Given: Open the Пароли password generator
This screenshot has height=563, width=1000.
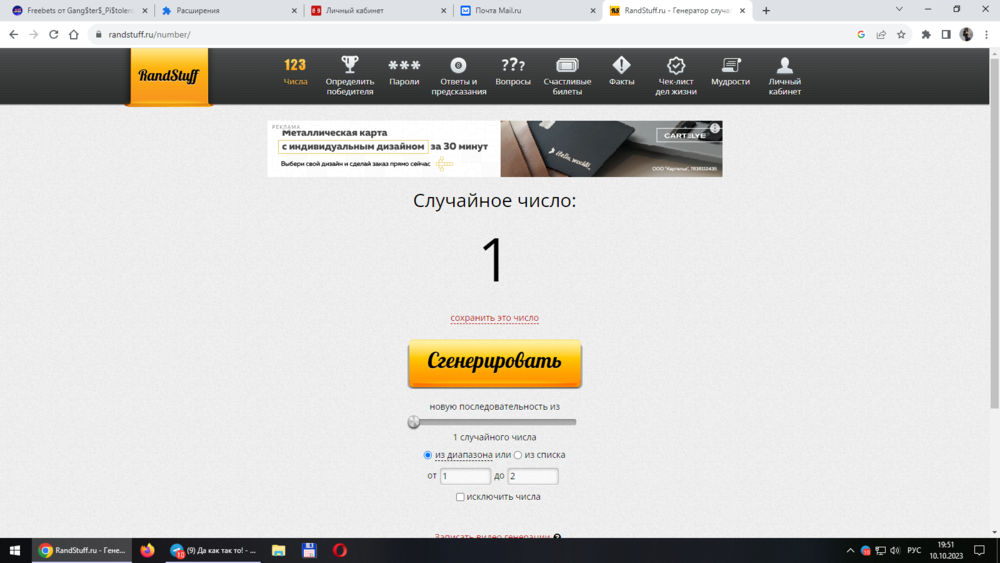Looking at the screenshot, I should point(404,71).
